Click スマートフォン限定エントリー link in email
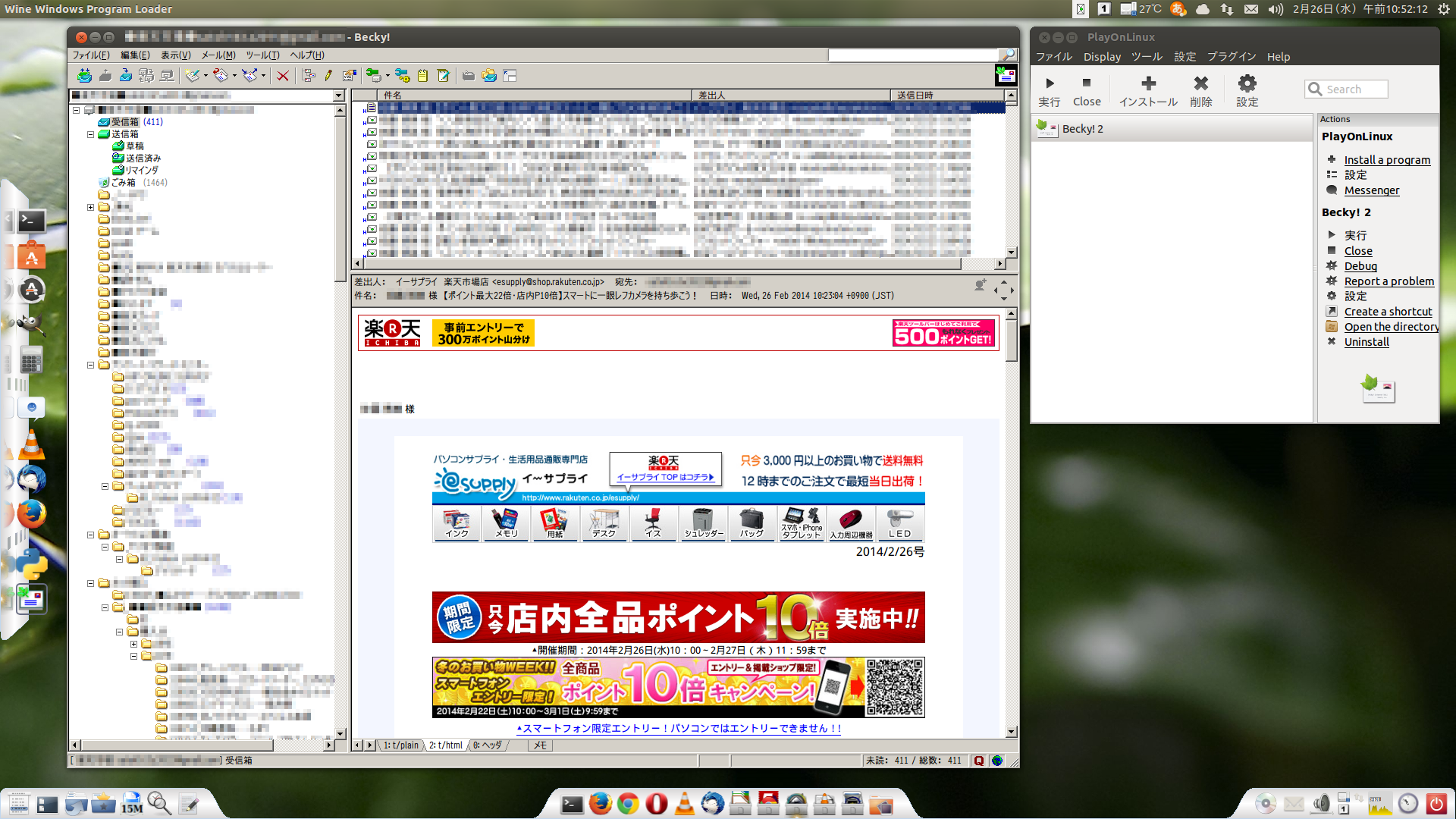This screenshot has width=1456, height=819. click(679, 728)
